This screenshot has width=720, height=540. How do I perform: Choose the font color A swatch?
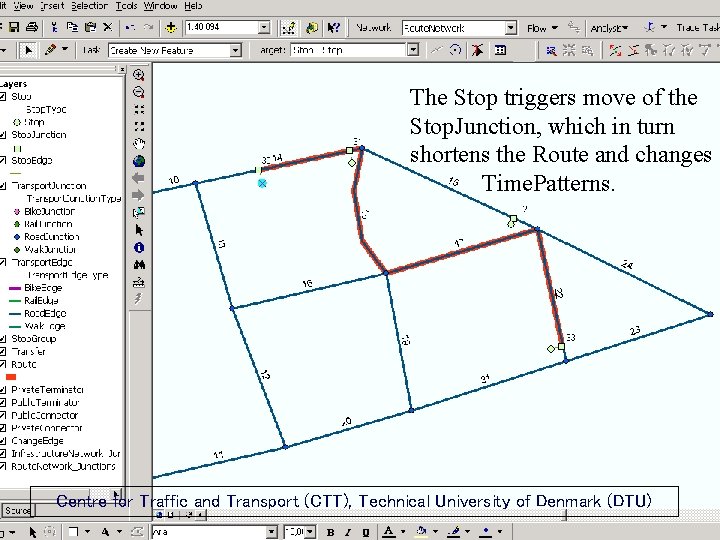[388, 532]
